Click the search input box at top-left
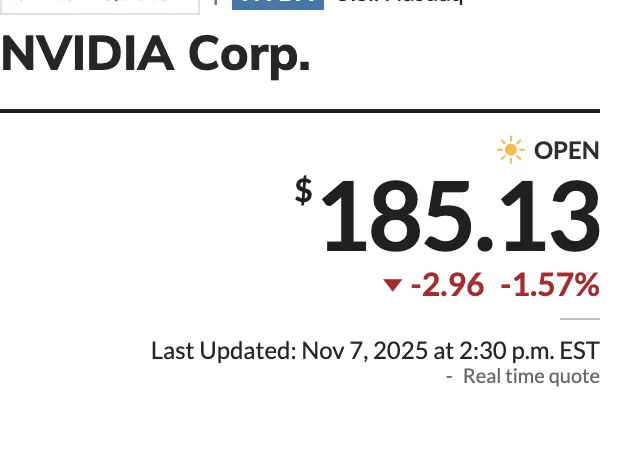The image size is (620, 466). 100,4
